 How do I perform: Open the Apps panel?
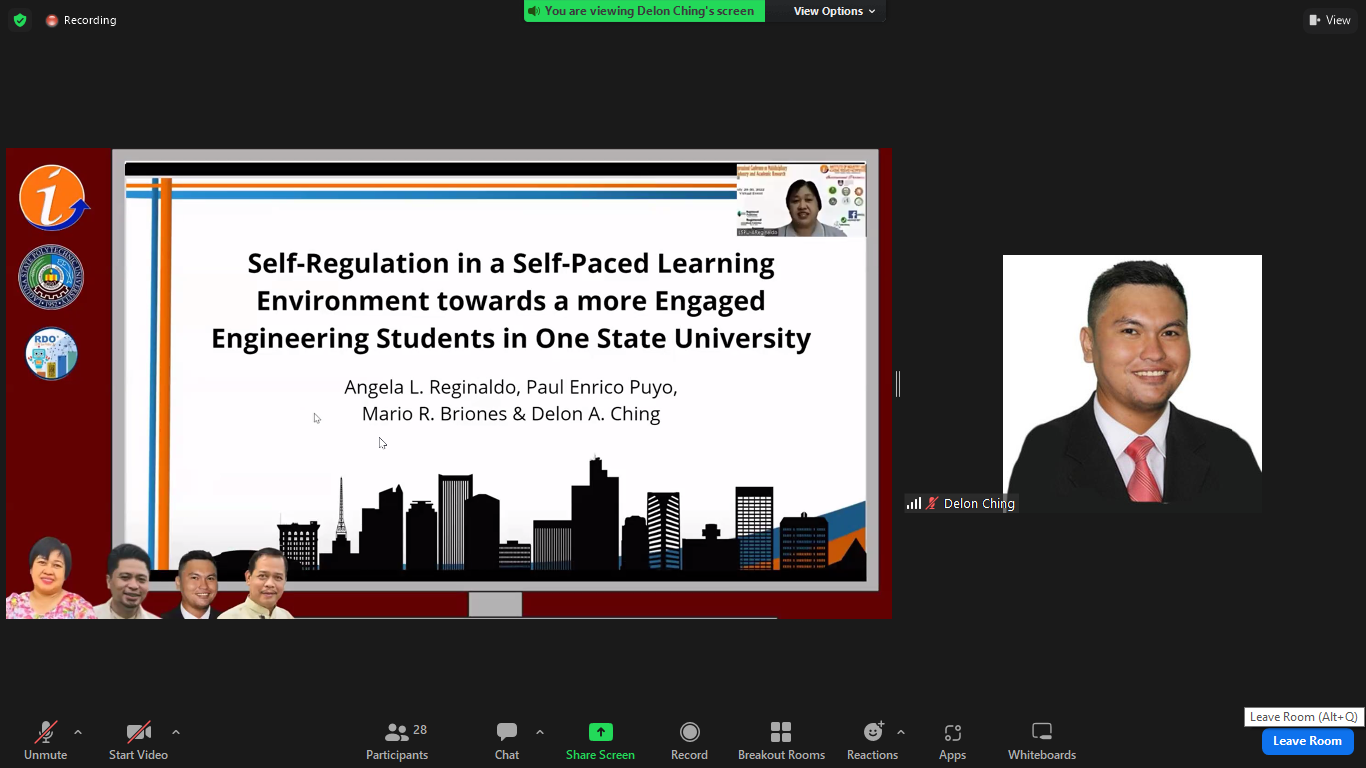pos(952,741)
